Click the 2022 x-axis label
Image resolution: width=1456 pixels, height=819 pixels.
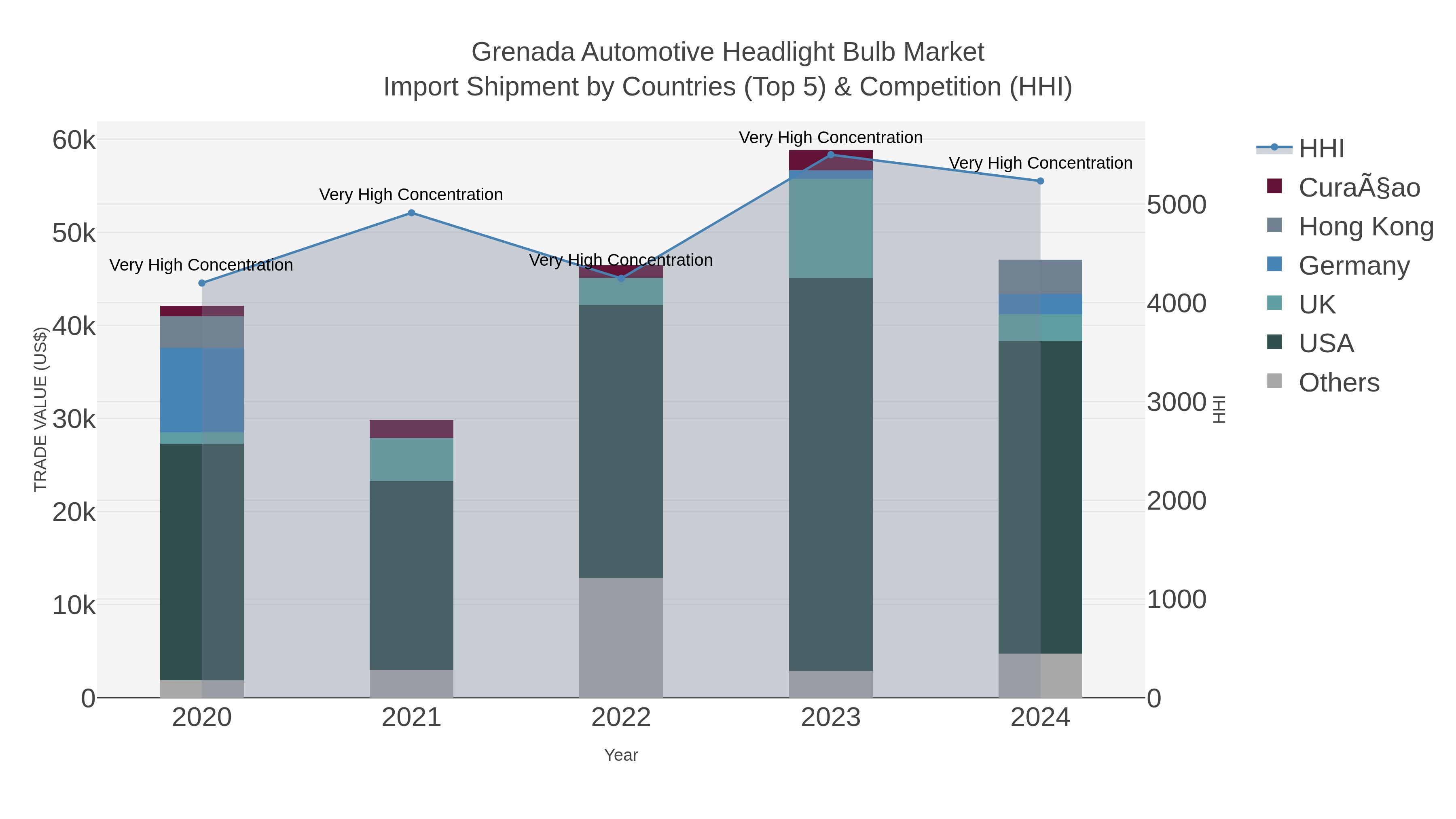tap(621, 718)
